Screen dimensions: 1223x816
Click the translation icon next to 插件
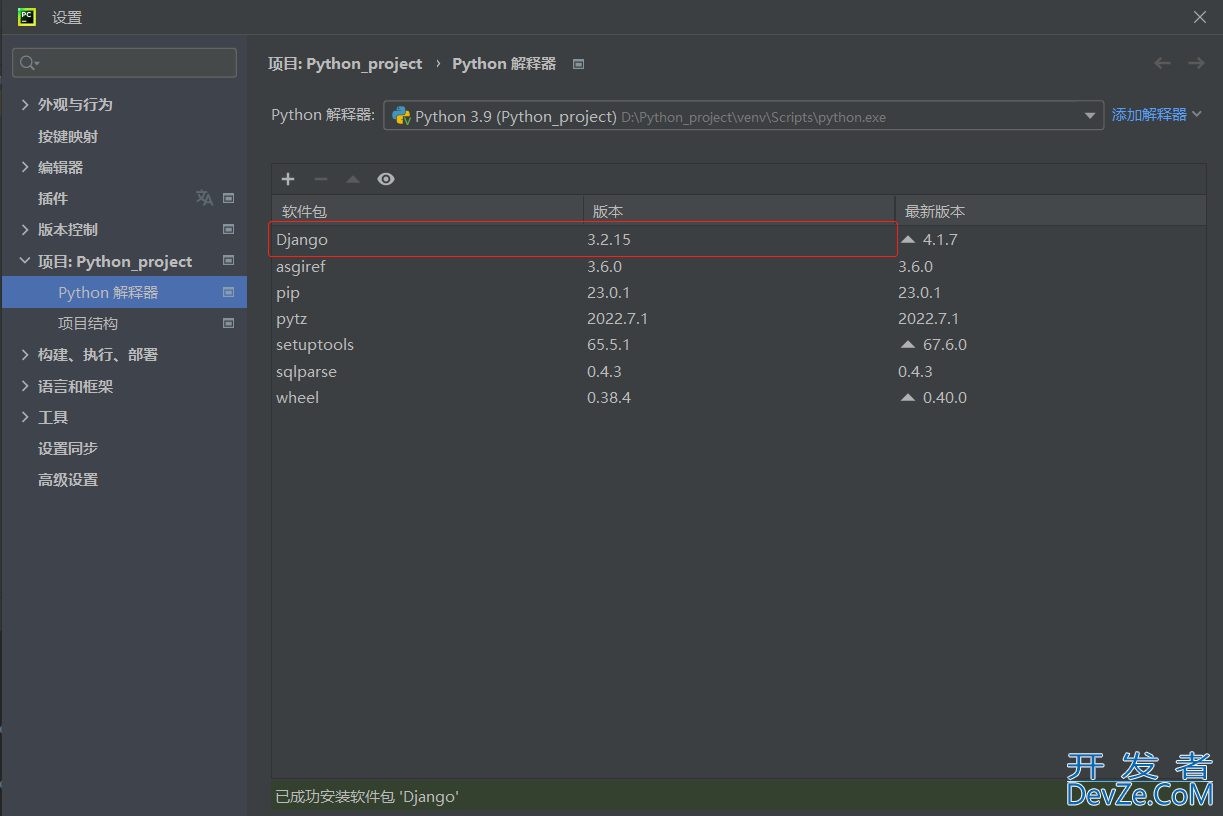pos(204,198)
